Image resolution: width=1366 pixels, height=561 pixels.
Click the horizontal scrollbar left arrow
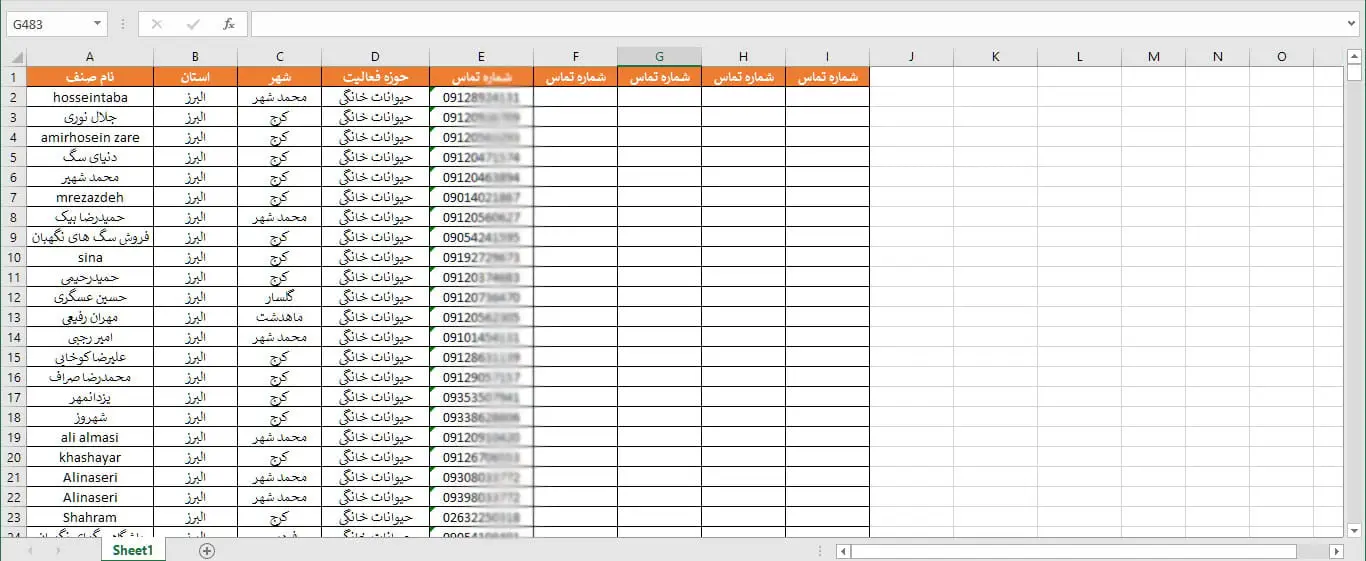843,551
